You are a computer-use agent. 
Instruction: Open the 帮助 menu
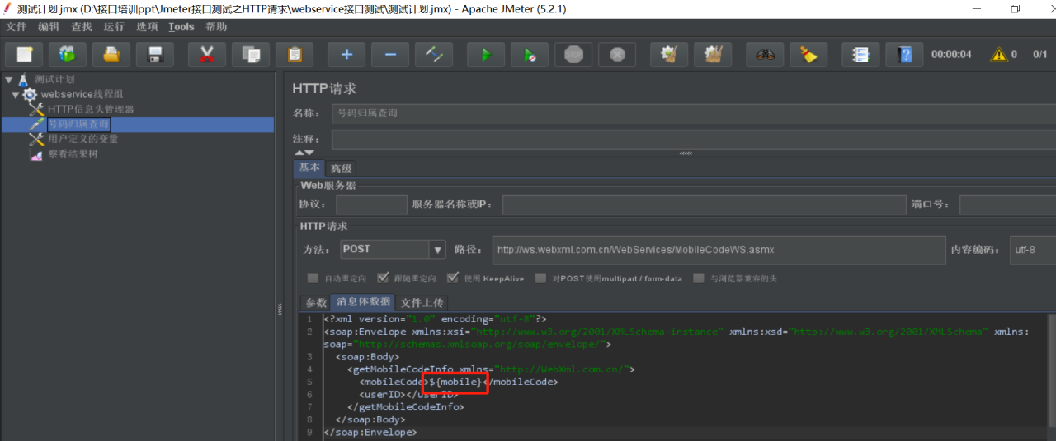click(x=216, y=27)
